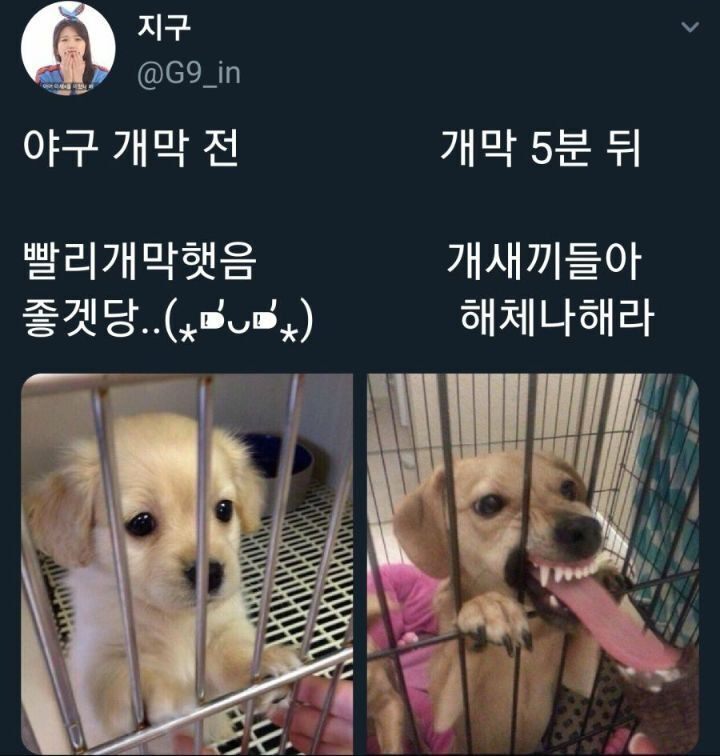Click the "해체나해라" text line

[x=557, y=318]
